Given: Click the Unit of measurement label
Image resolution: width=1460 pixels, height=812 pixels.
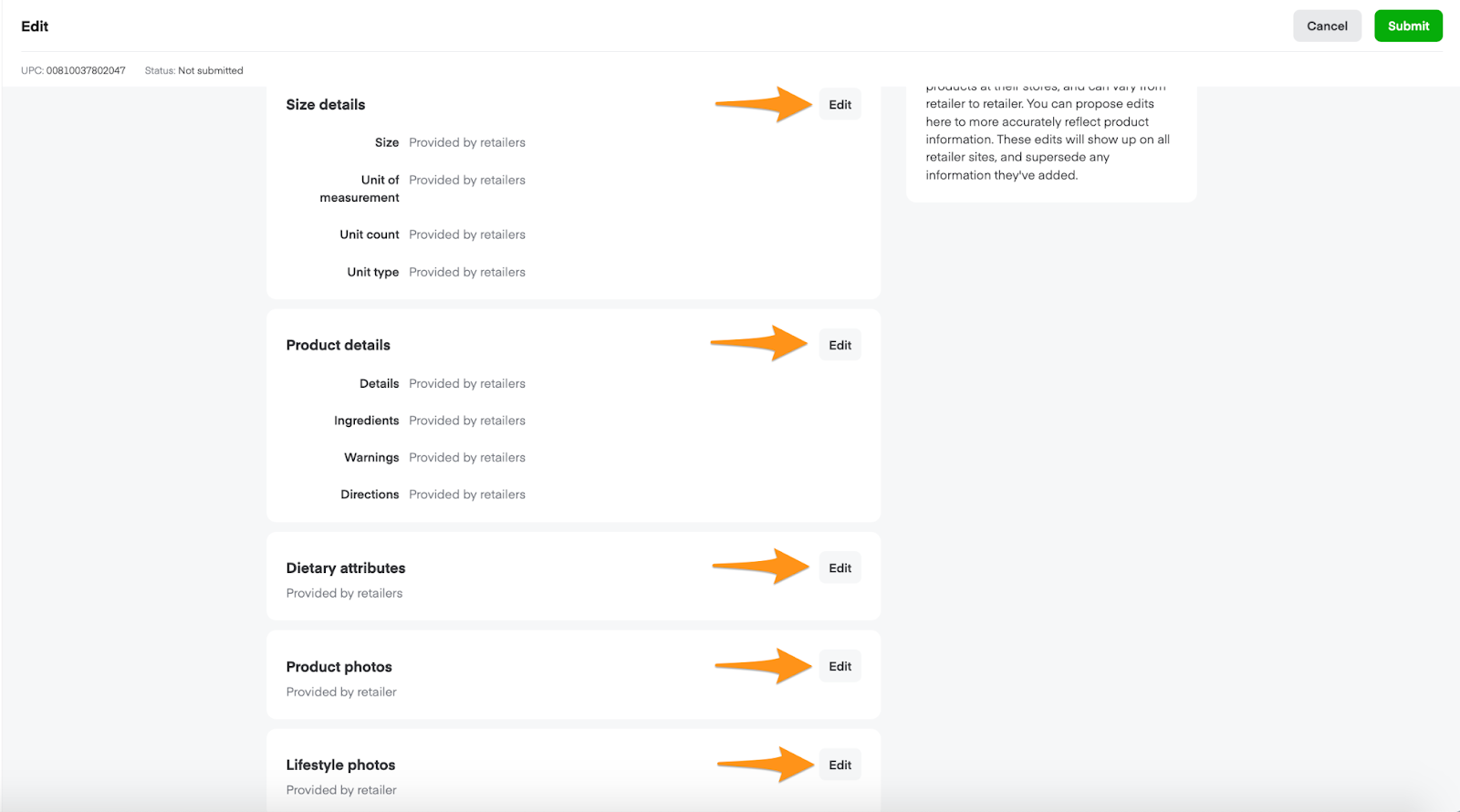Looking at the screenshot, I should click(359, 188).
